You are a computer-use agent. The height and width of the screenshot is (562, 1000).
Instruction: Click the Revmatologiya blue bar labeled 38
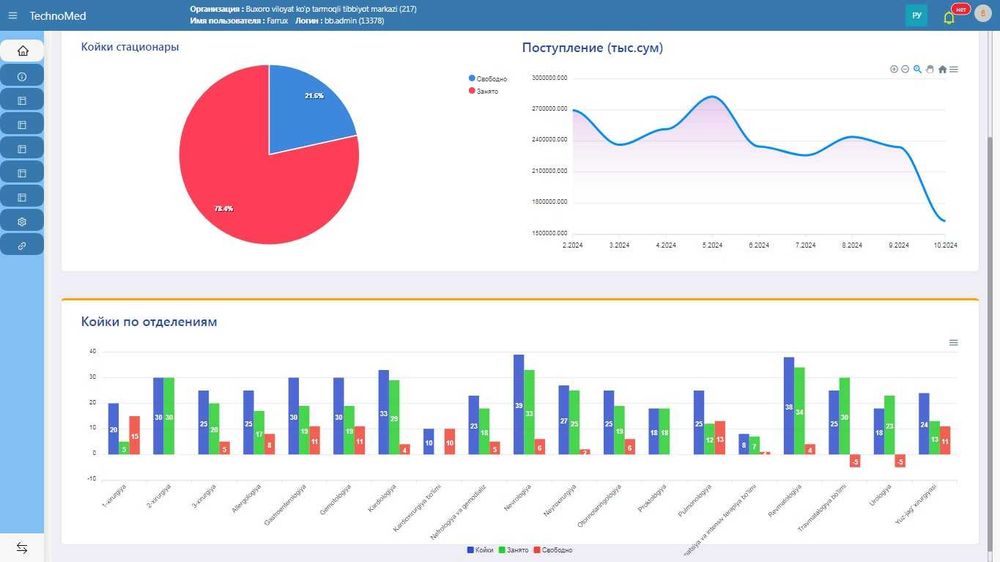[789, 406]
